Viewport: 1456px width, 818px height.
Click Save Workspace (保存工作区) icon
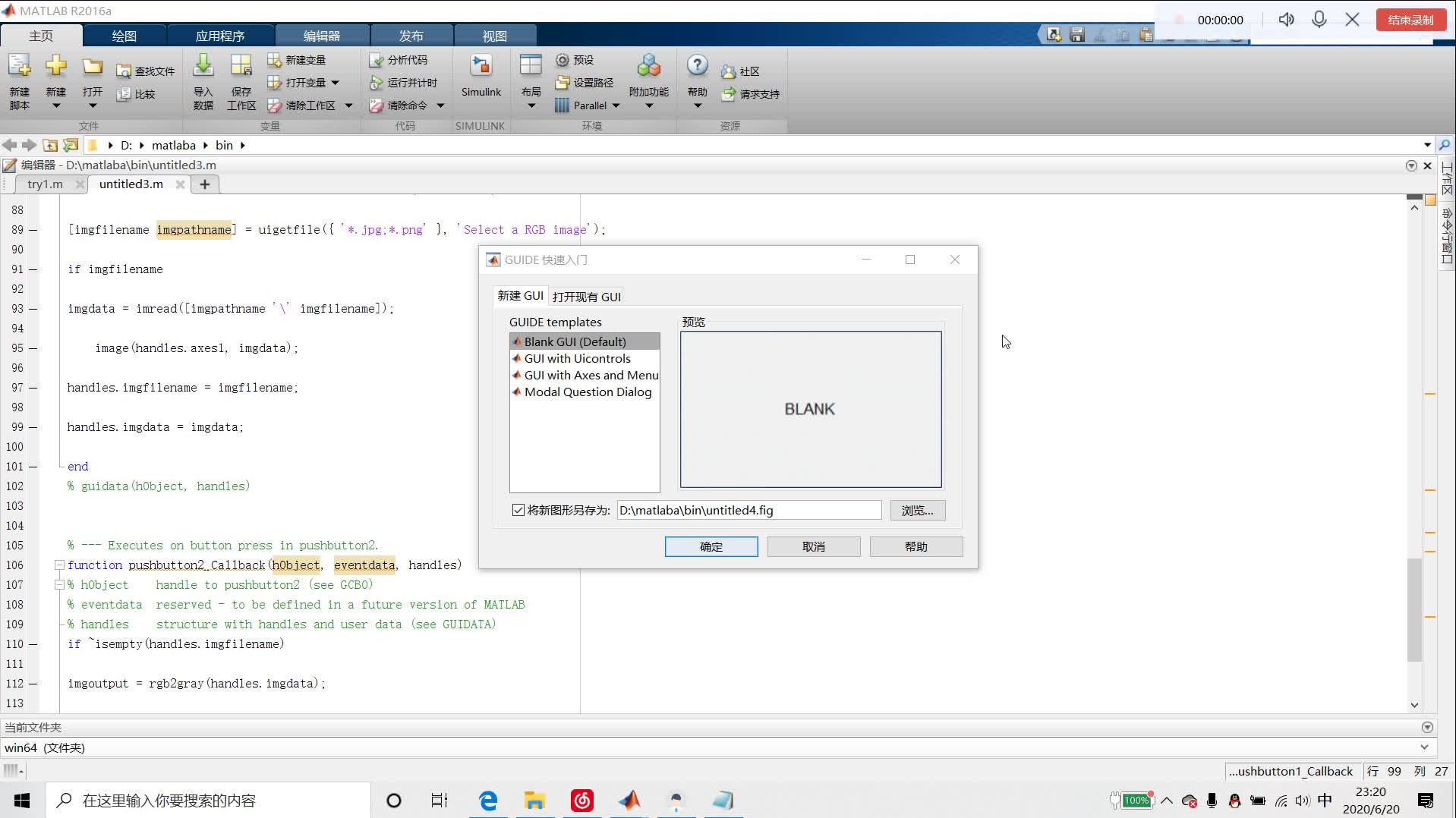click(x=241, y=66)
